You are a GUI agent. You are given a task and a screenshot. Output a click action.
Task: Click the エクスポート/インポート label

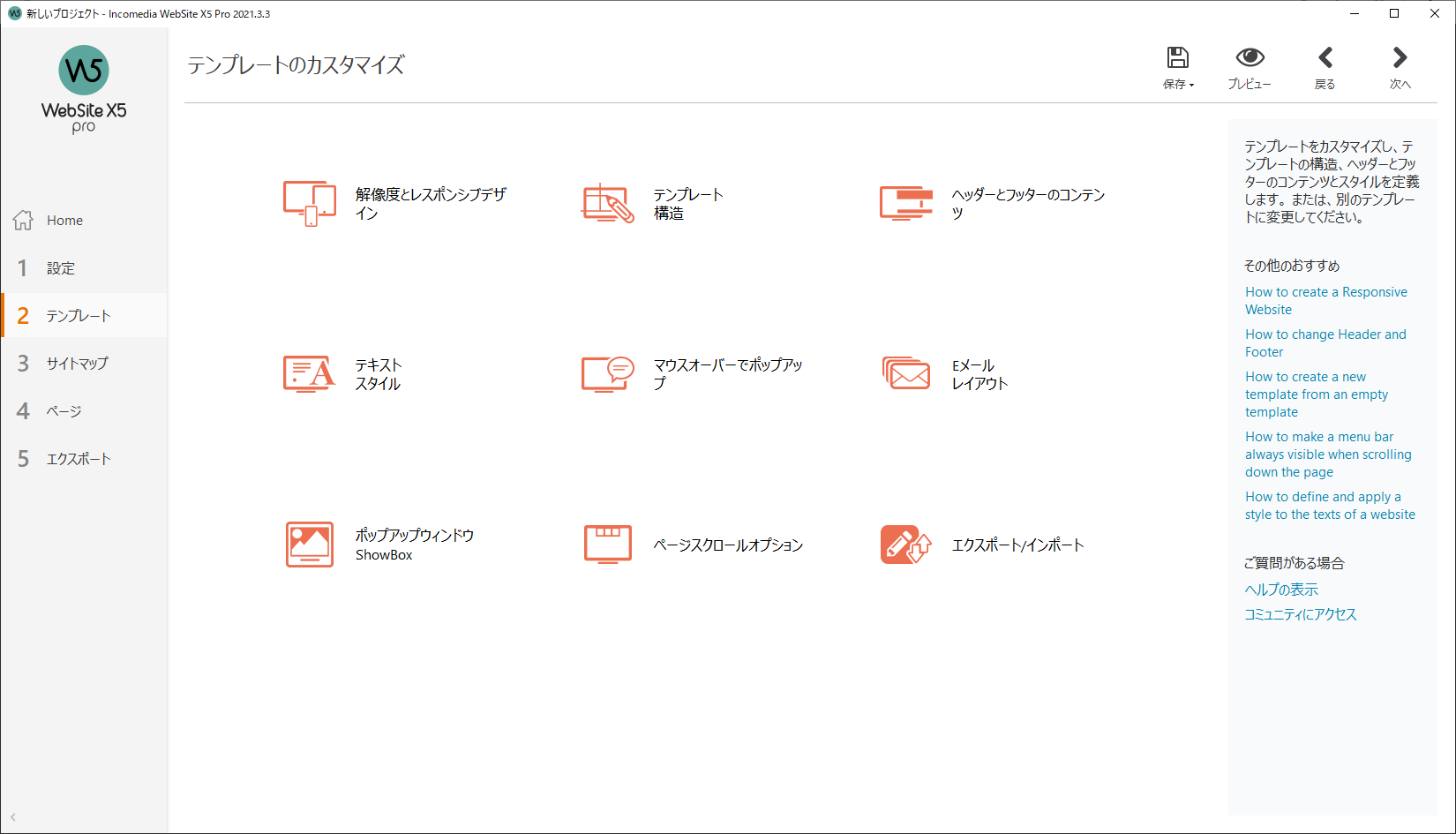pos(1017,545)
